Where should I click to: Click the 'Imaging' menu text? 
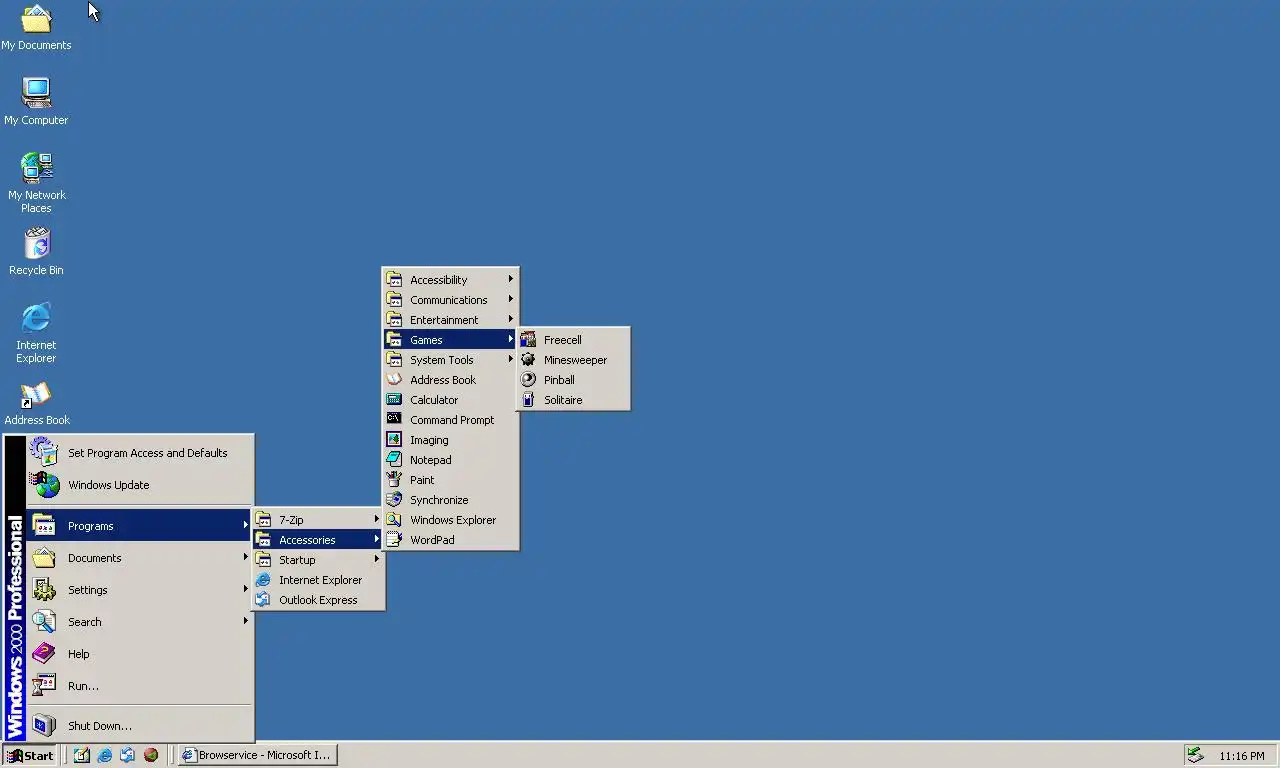pyautogui.click(x=429, y=440)
